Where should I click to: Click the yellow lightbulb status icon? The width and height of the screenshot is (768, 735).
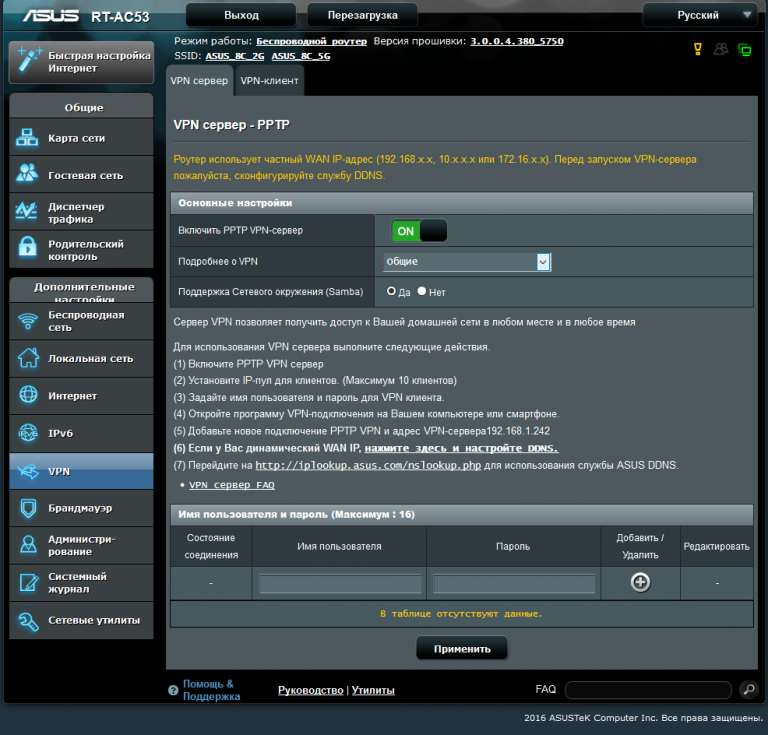[698, 49]
